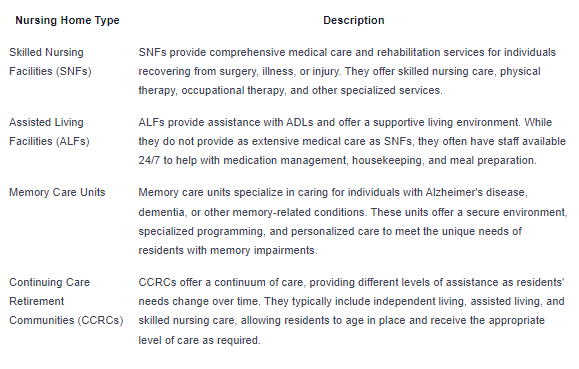Click 'occupational therapy' in the SNFs row
The width and height of the screenshot is (579, 369).
pos(233,90)
